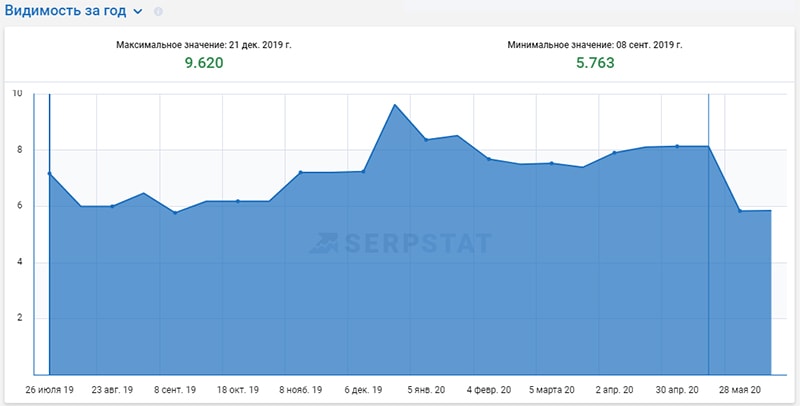
Task: Click the 28 мая 20 x-axis label
Action: 741,389
